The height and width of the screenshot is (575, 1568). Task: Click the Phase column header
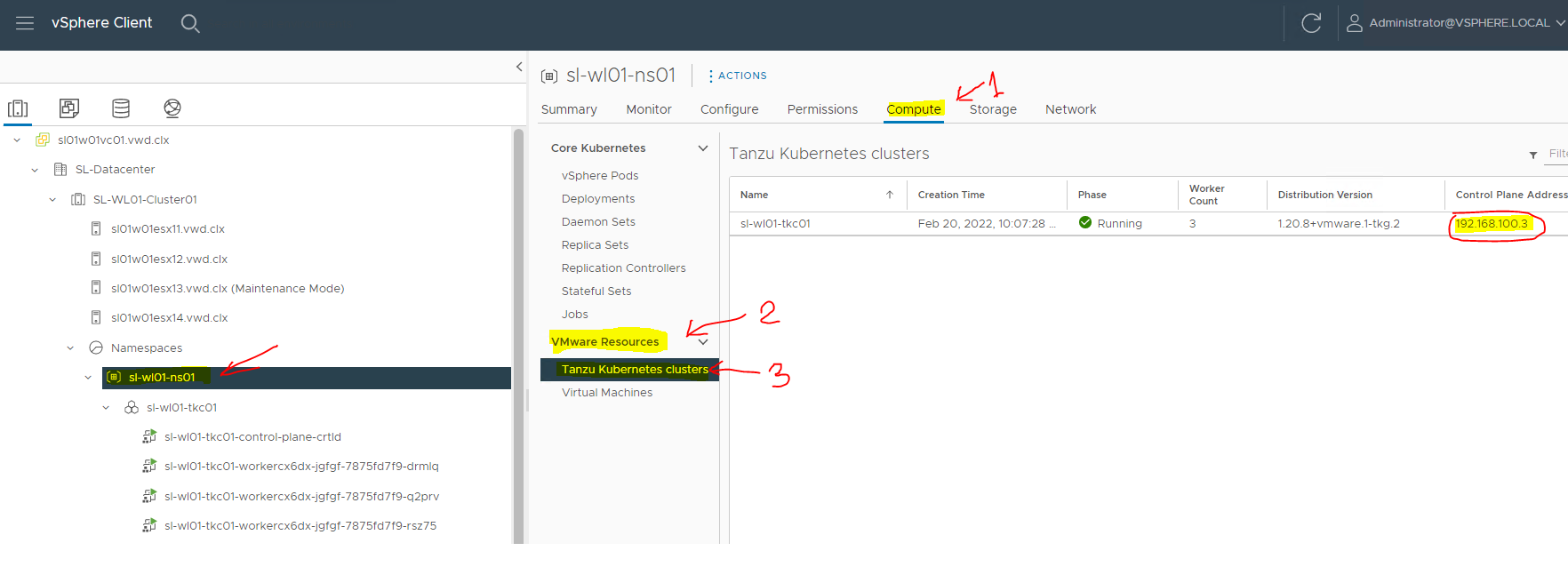pos(1092,196)
